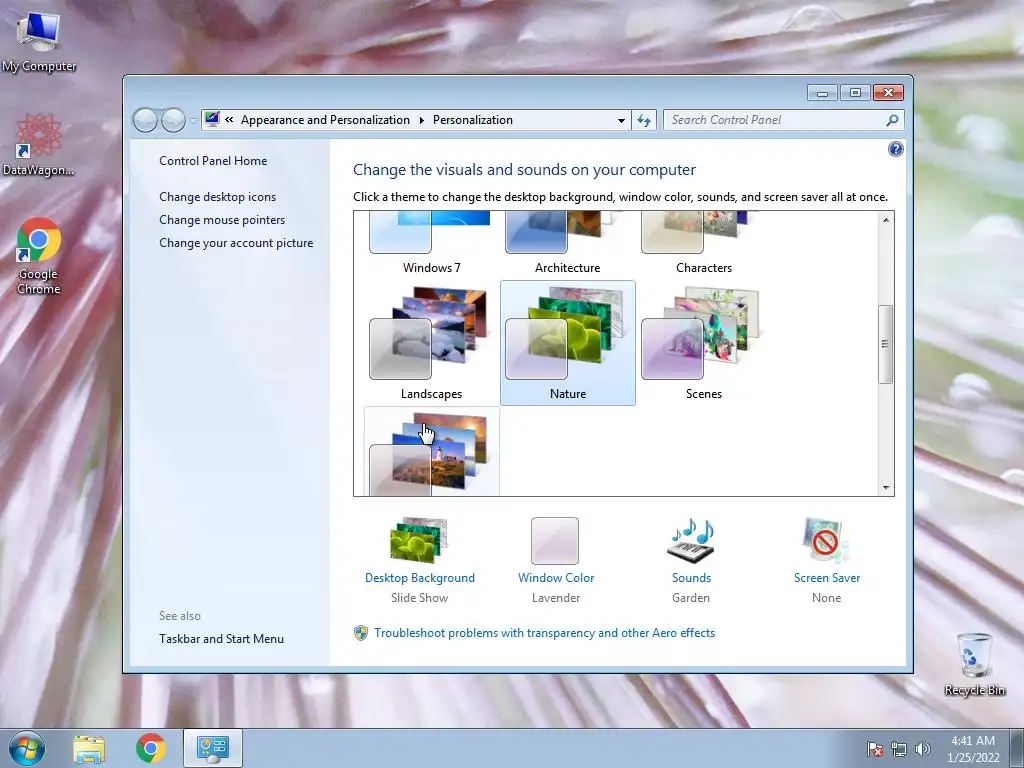The image size is (1024, 768).
Task: Open Sounds keyboard-and-notes icon
Action: coord(691,541)
